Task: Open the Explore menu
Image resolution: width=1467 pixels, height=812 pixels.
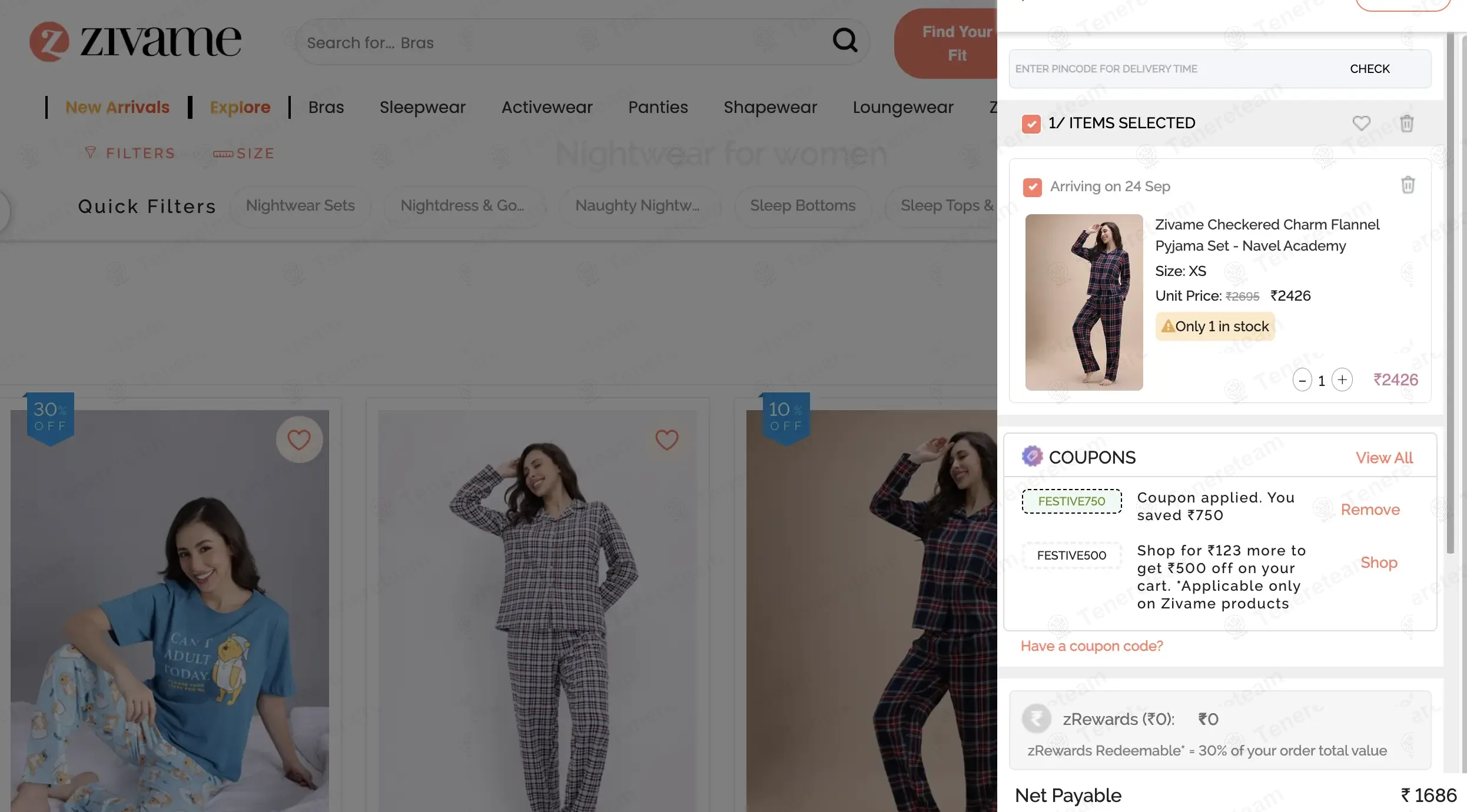Action: tap(240, 107)
